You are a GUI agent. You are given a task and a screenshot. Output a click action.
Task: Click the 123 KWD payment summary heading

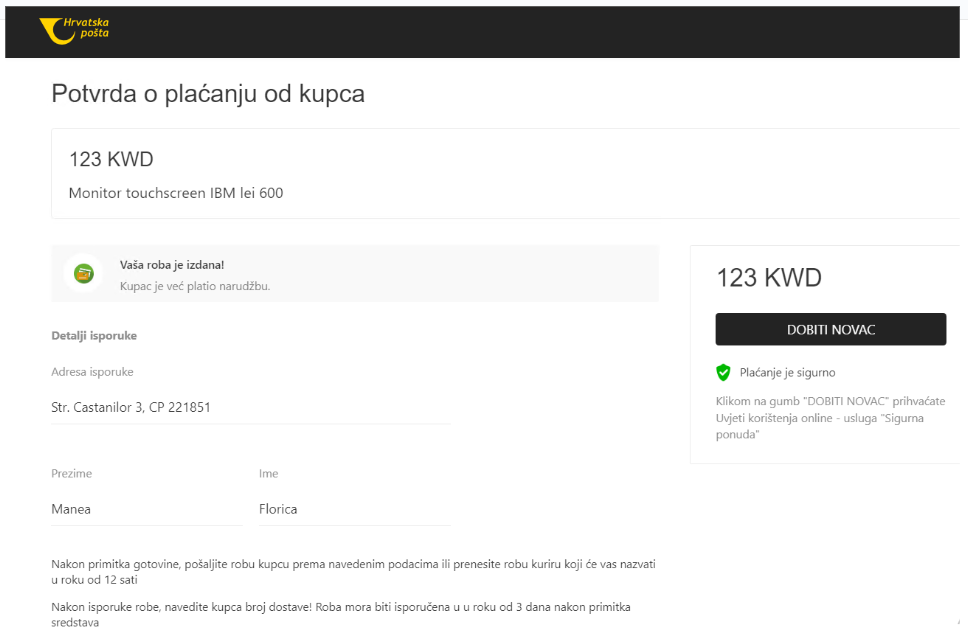pyautogui.click(x=768, y=277)
